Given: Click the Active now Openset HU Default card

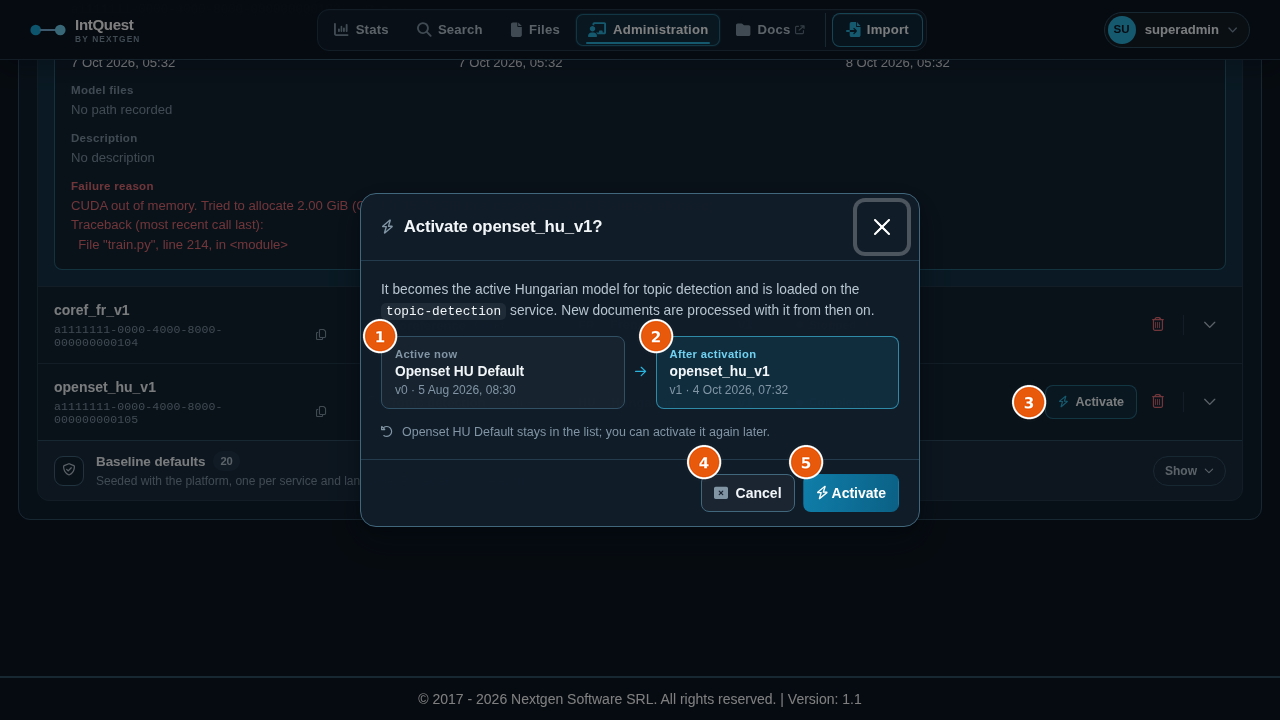Looking at the screenshot, I should click(x=503, y=373).
